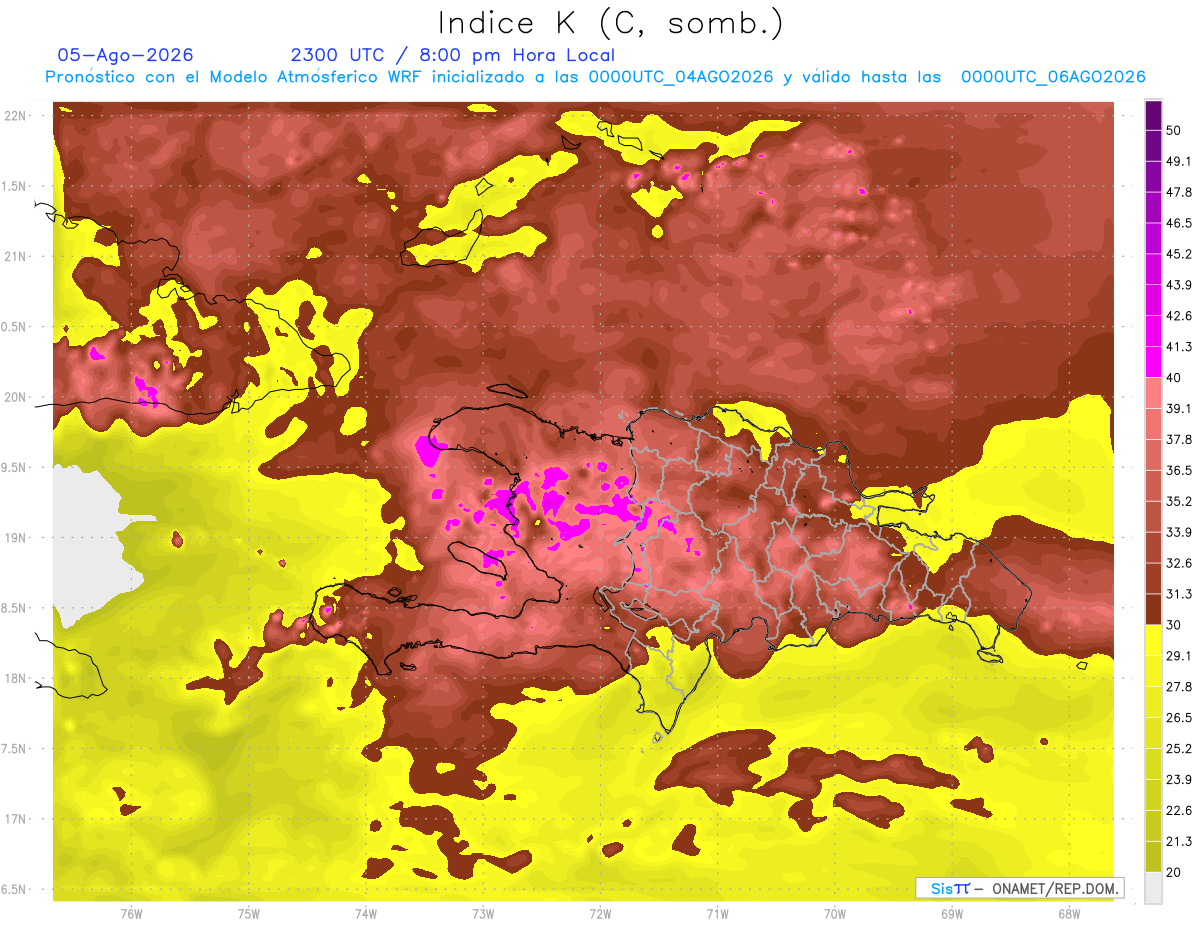Image resolution: width=1200 pixels, height=927 pixels.
Task: Click the '75W' longitude axis label
Action: pos(249,914)
